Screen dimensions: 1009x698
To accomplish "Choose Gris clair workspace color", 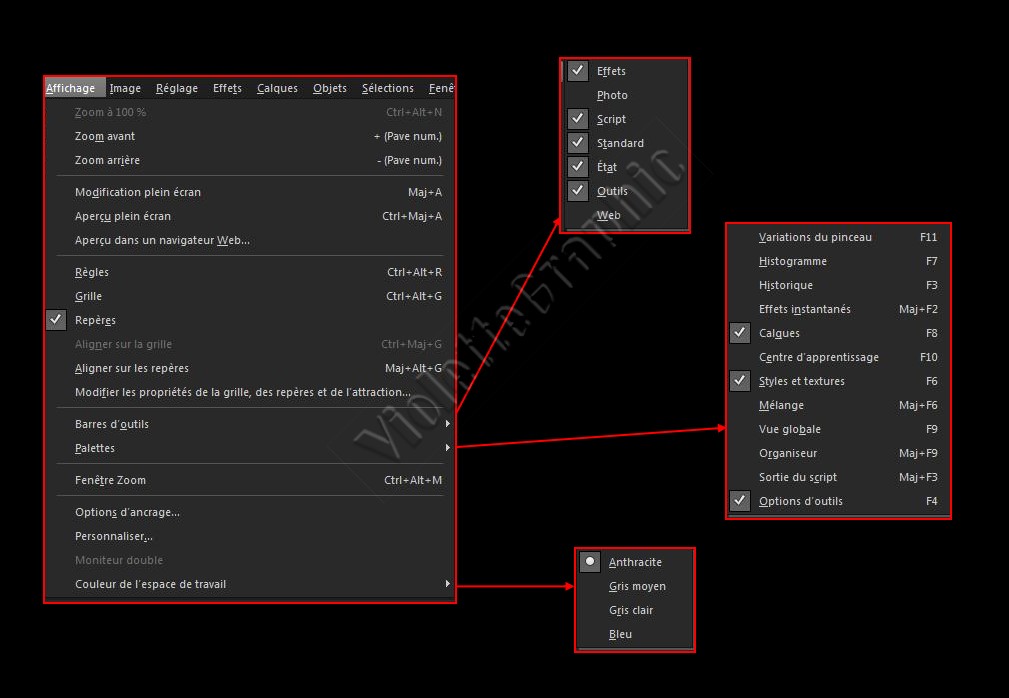I will (x=631, y=610).
